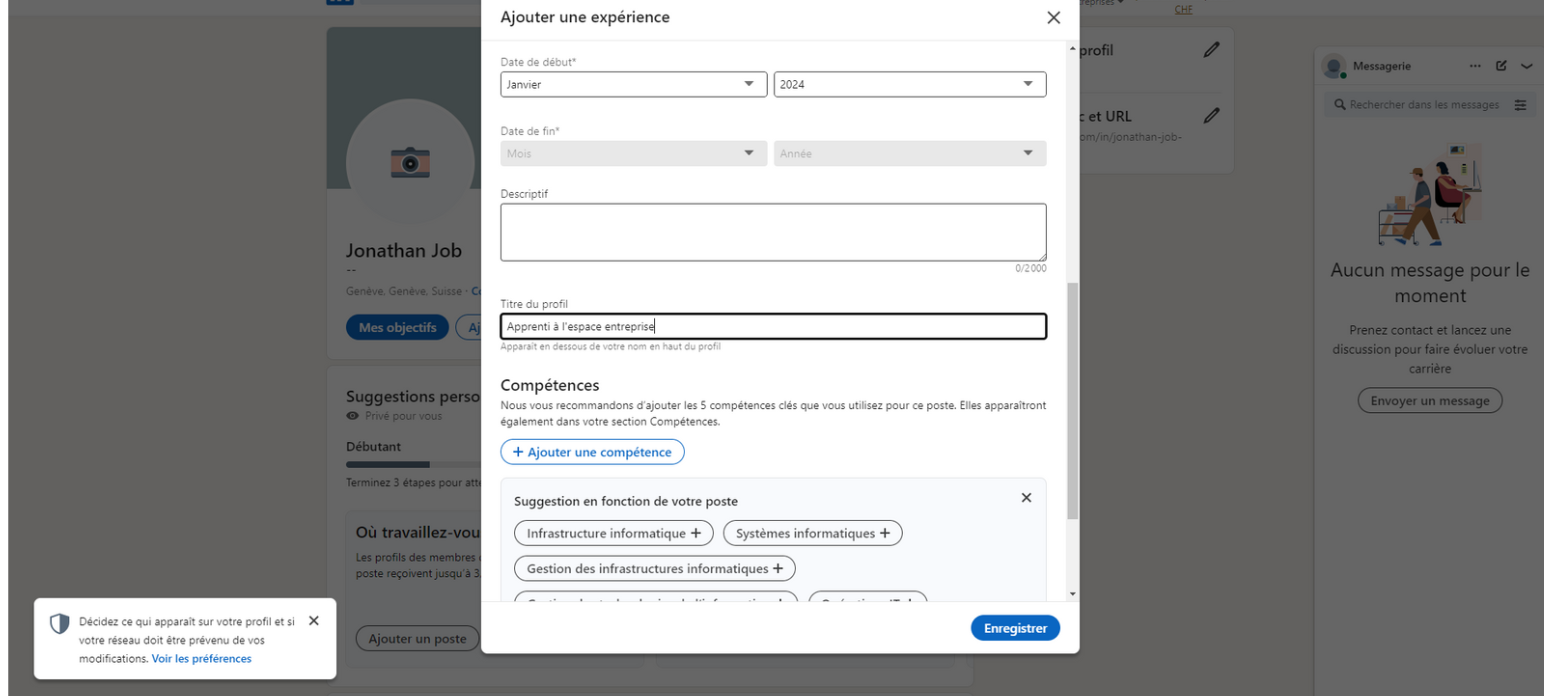Add the Infrastructure informatique skill suggestion
The height and width of the screenshot is (696, 1544).
613,533
